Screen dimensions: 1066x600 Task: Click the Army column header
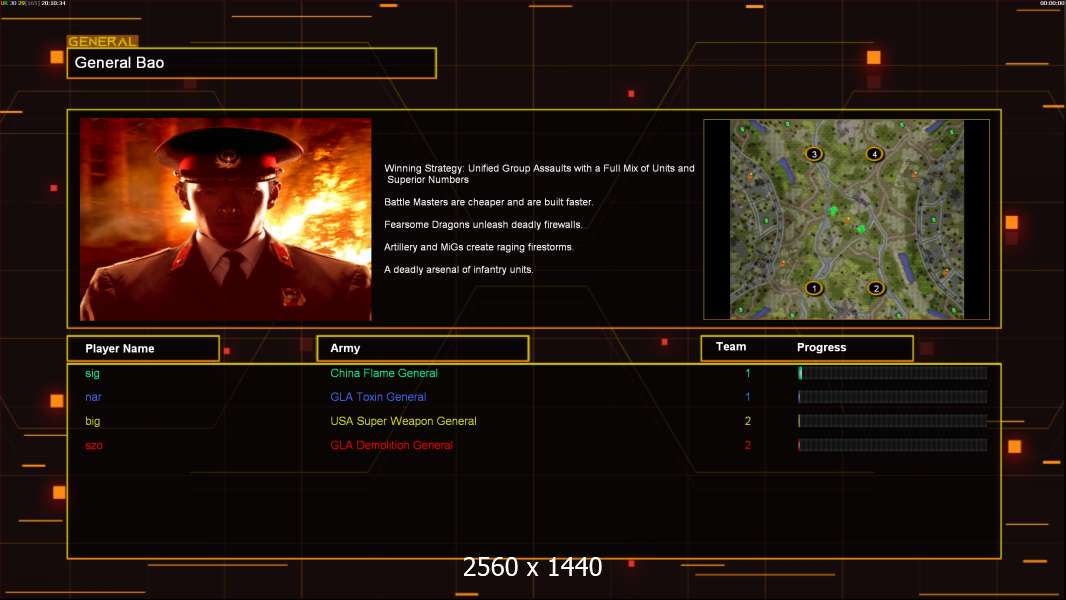coord(345,349)
